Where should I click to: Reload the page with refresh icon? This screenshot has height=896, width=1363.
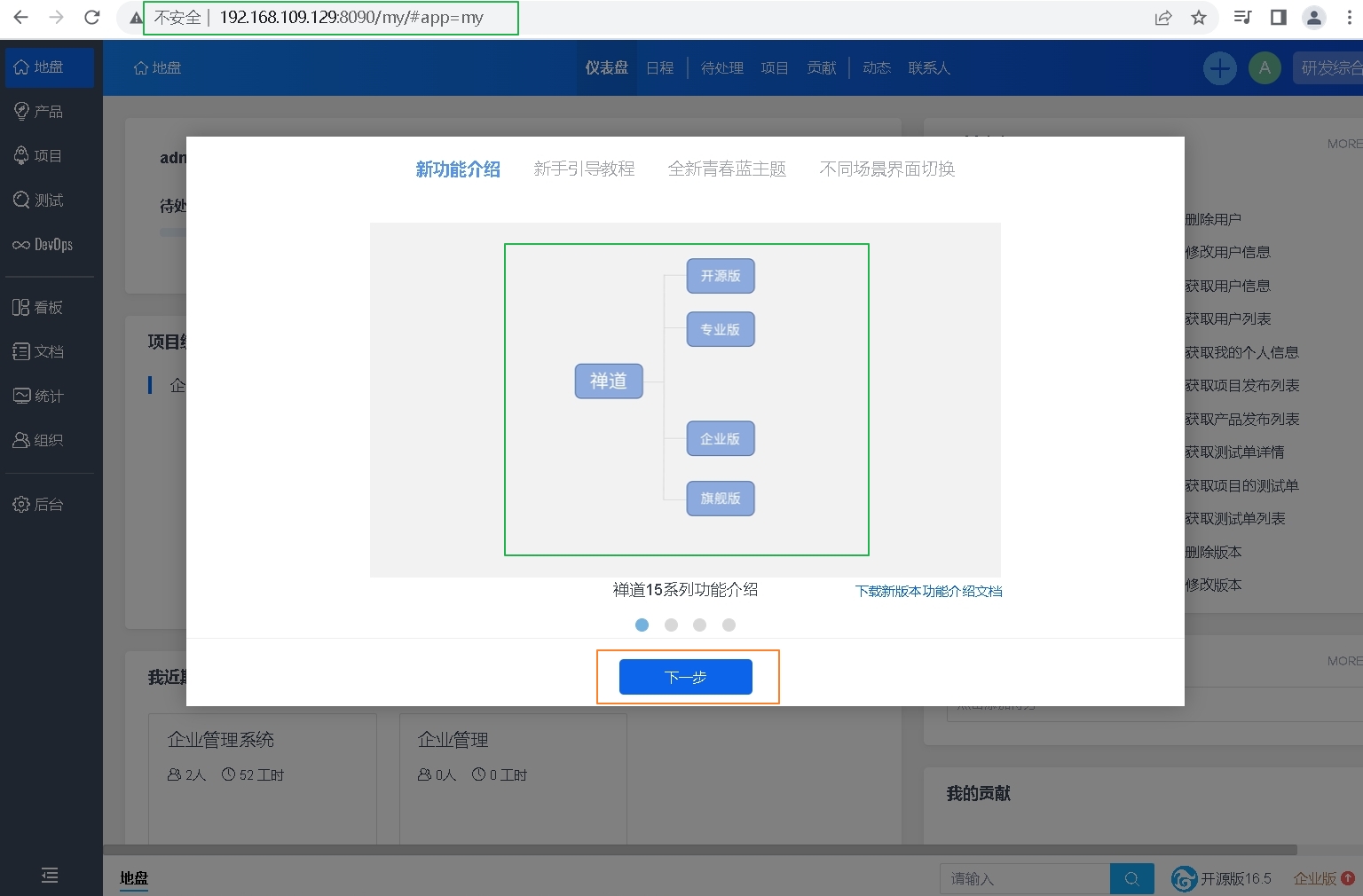point(91,17)
